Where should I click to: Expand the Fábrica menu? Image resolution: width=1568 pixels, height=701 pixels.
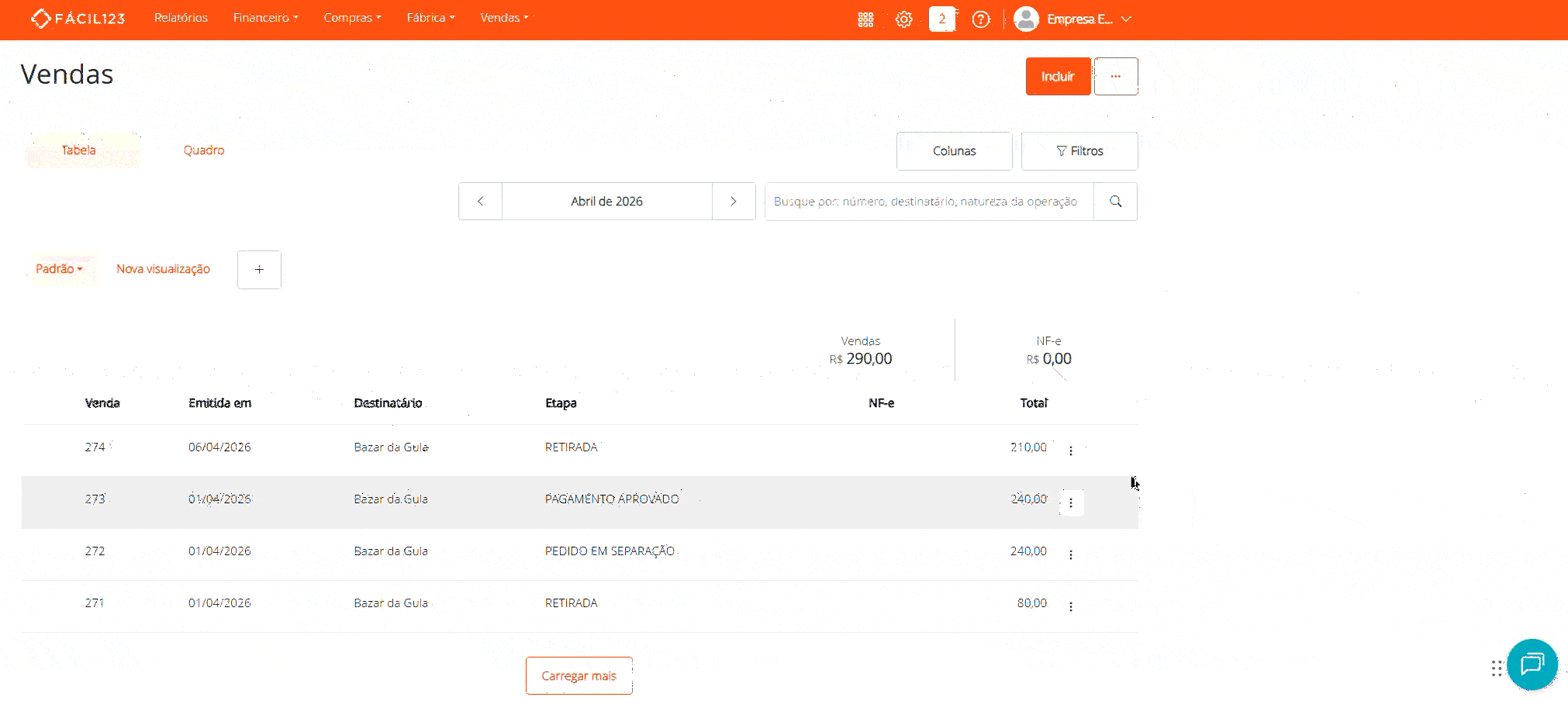[430, 18]
